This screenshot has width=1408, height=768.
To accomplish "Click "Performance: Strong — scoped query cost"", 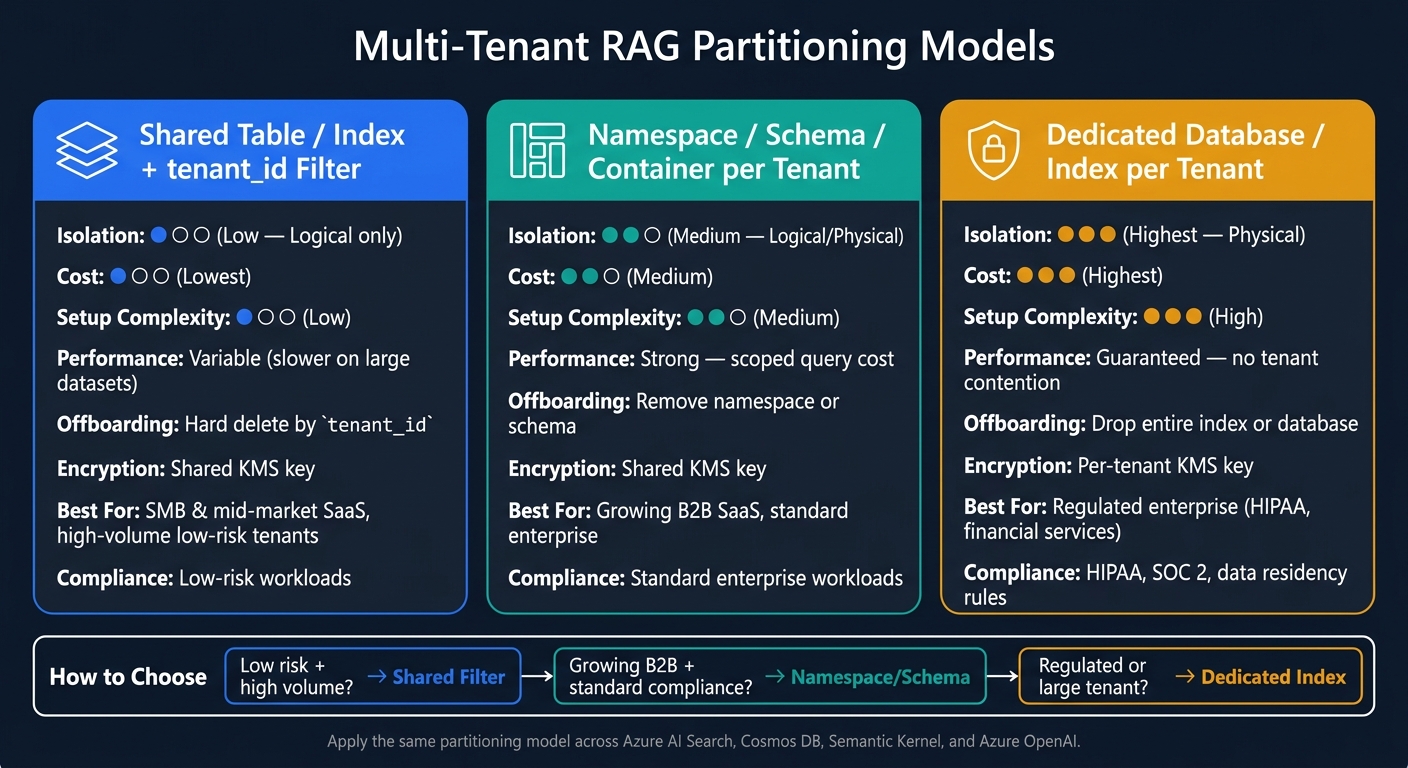I will click(701, 358).
